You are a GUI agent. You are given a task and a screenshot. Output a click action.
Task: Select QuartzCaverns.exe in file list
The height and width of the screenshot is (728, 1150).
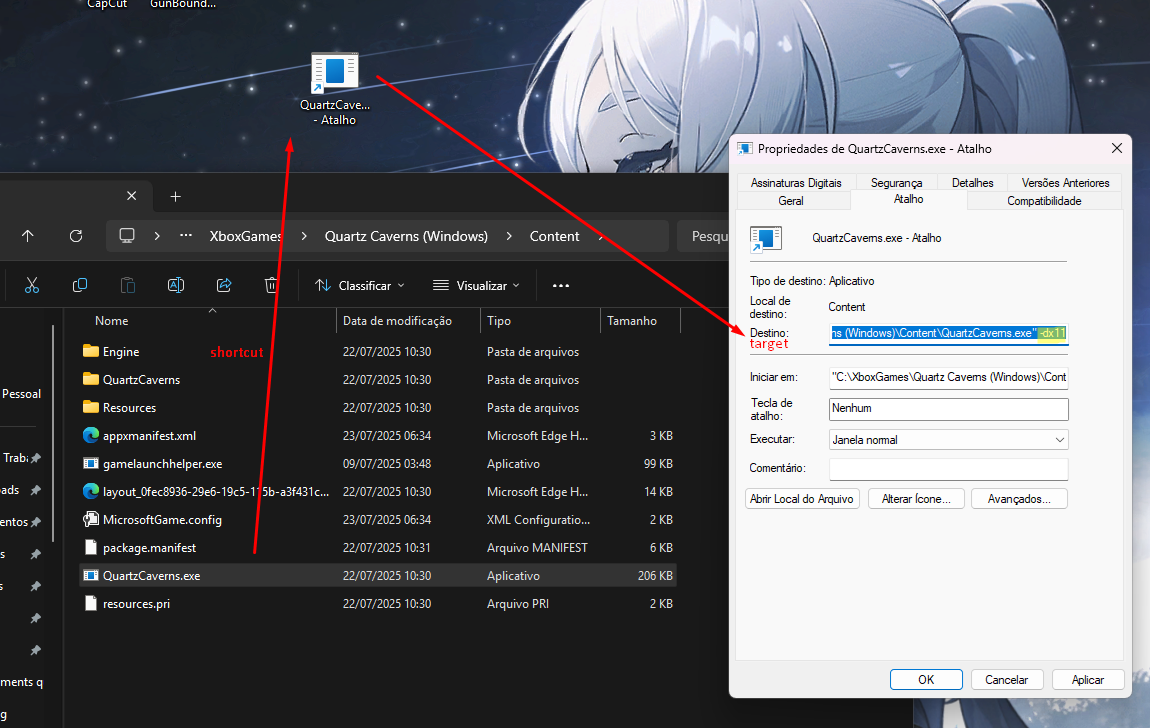pos(378,576)
